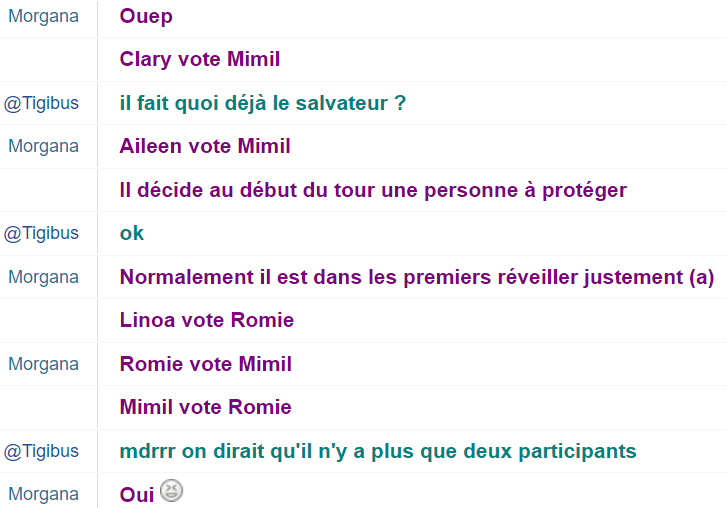Select Morgana's name beside the "Normalement" message
Screen dimensions: 727x508
[43, 277]
